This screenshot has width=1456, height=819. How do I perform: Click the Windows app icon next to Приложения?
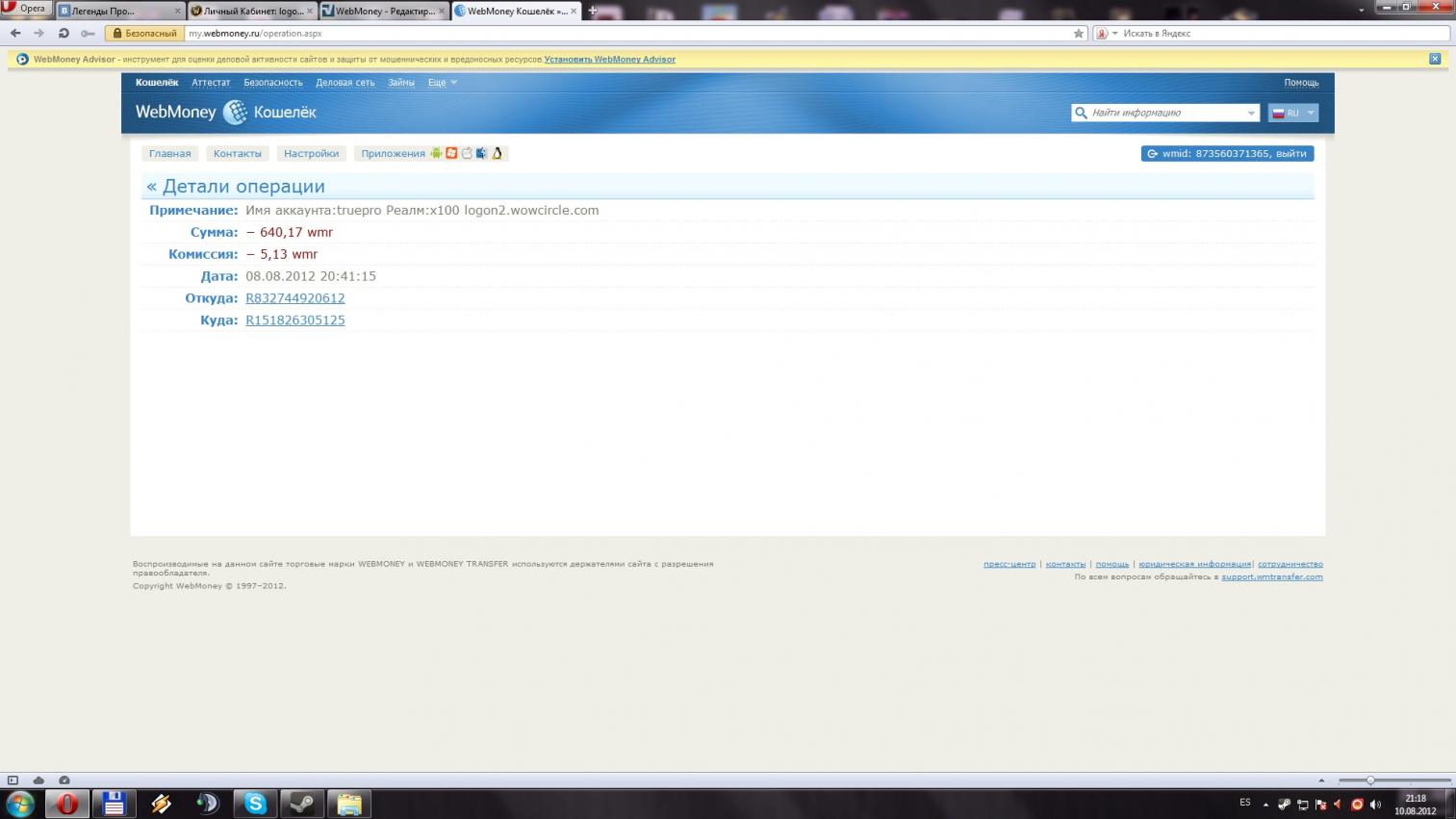[x=451, y=153]
